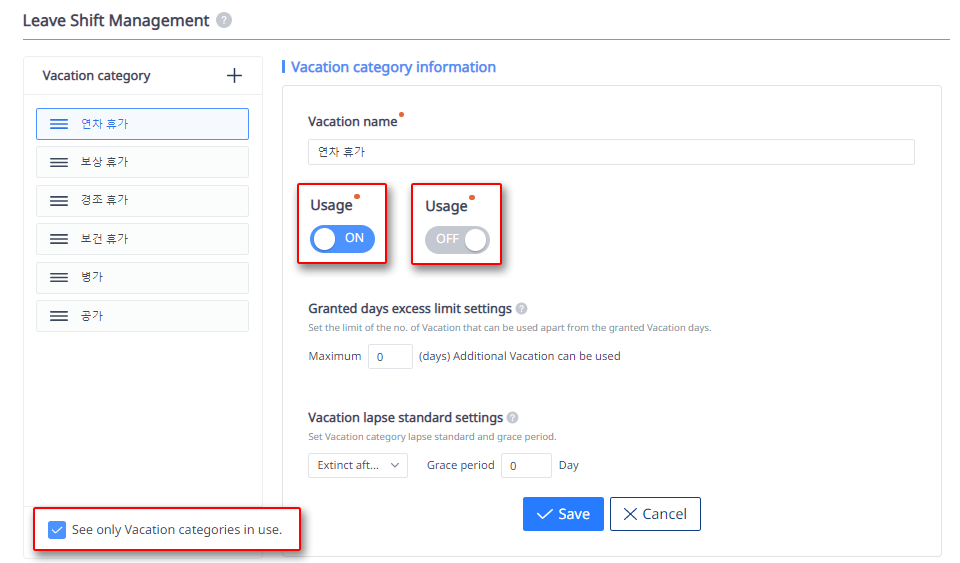Select the 보건 휴가 vacation category
The width and height of the screenshot is (960, 563).
click(142, 239)
